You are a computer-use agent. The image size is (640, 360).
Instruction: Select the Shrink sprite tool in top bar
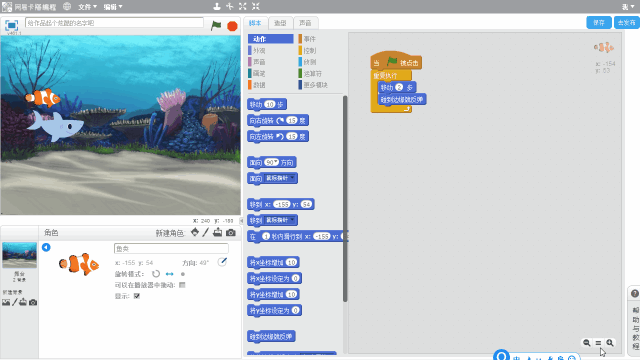point(256,6)
